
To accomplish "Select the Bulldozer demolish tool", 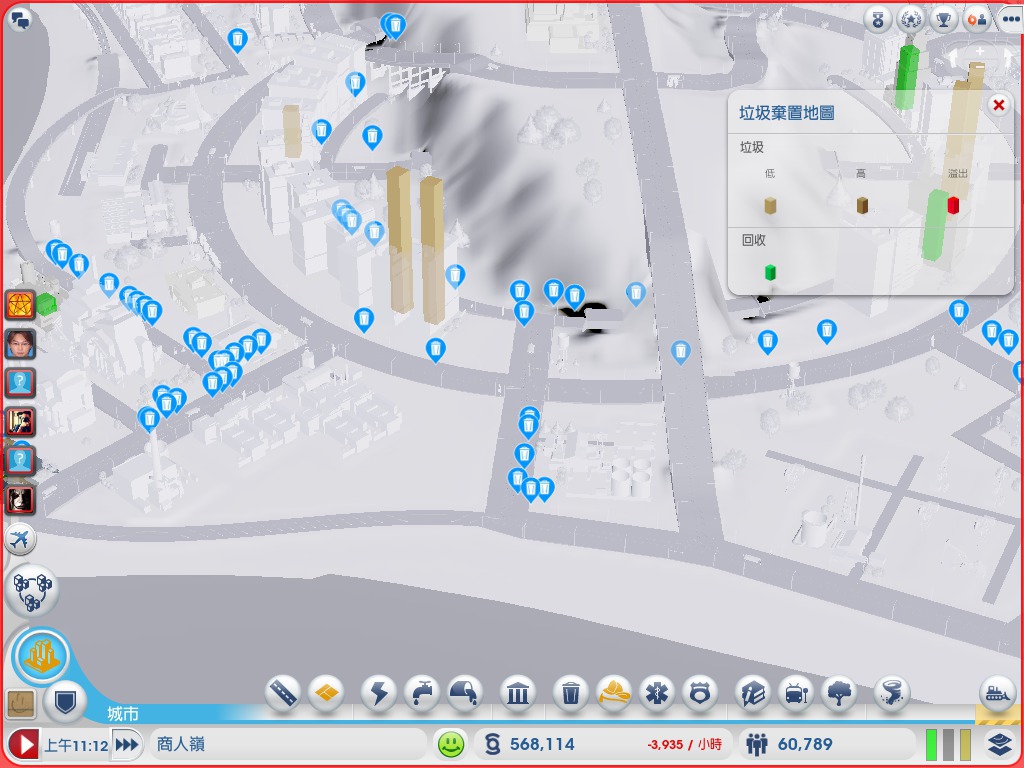I will 997,692.
